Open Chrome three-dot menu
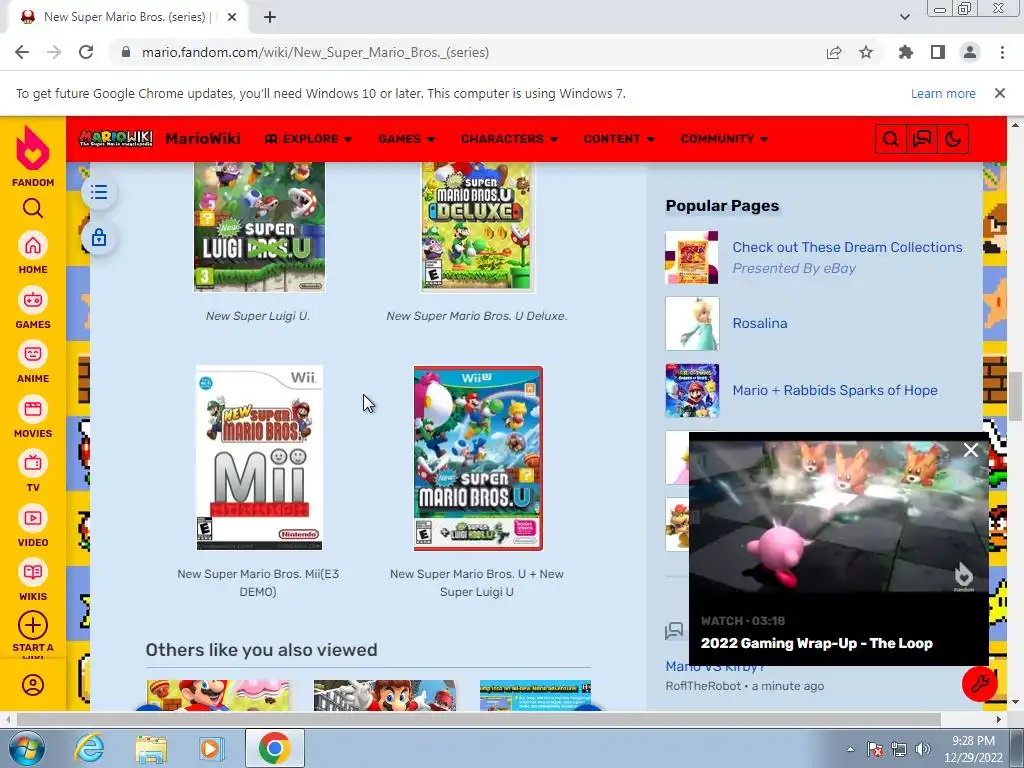Image resolution: width=1024 pixels, height=768 pixels. click(1002, 52)
